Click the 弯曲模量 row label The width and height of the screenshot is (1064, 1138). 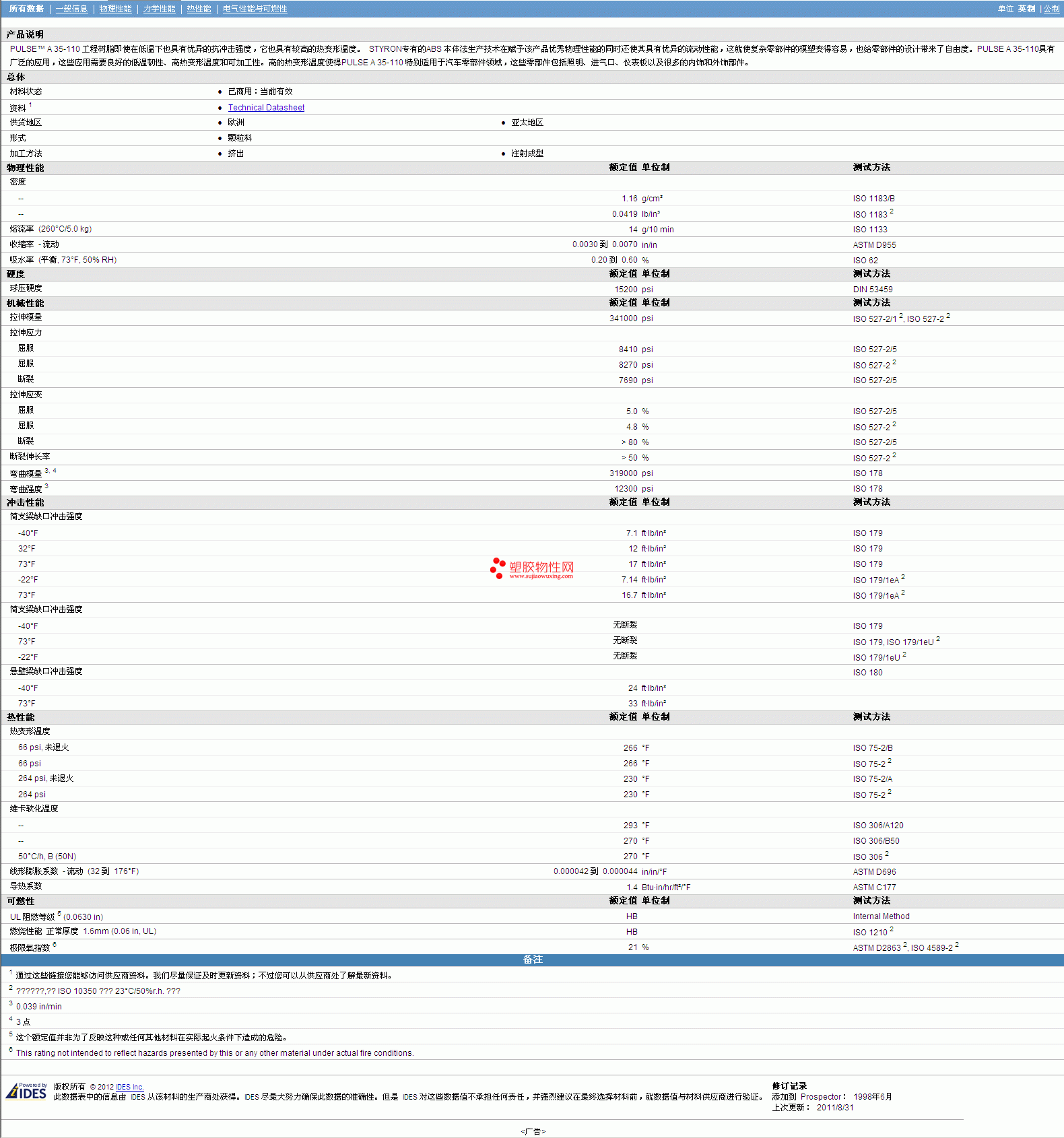point(26,474)
